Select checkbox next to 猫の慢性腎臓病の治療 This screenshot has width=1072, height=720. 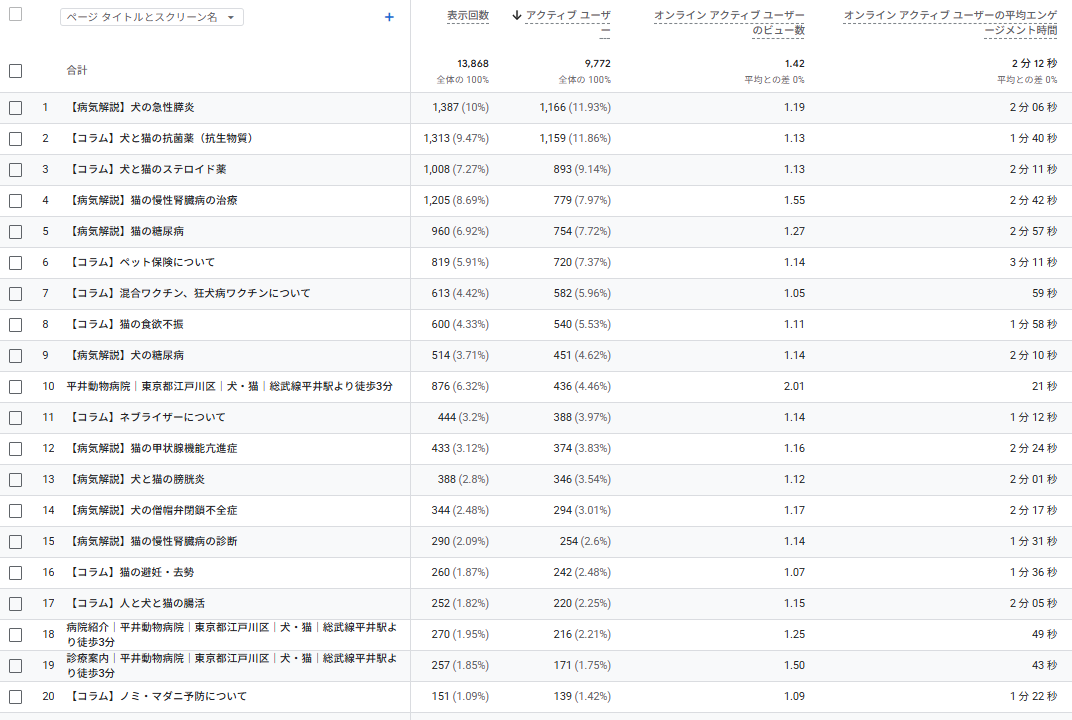(x=16, y=201)
